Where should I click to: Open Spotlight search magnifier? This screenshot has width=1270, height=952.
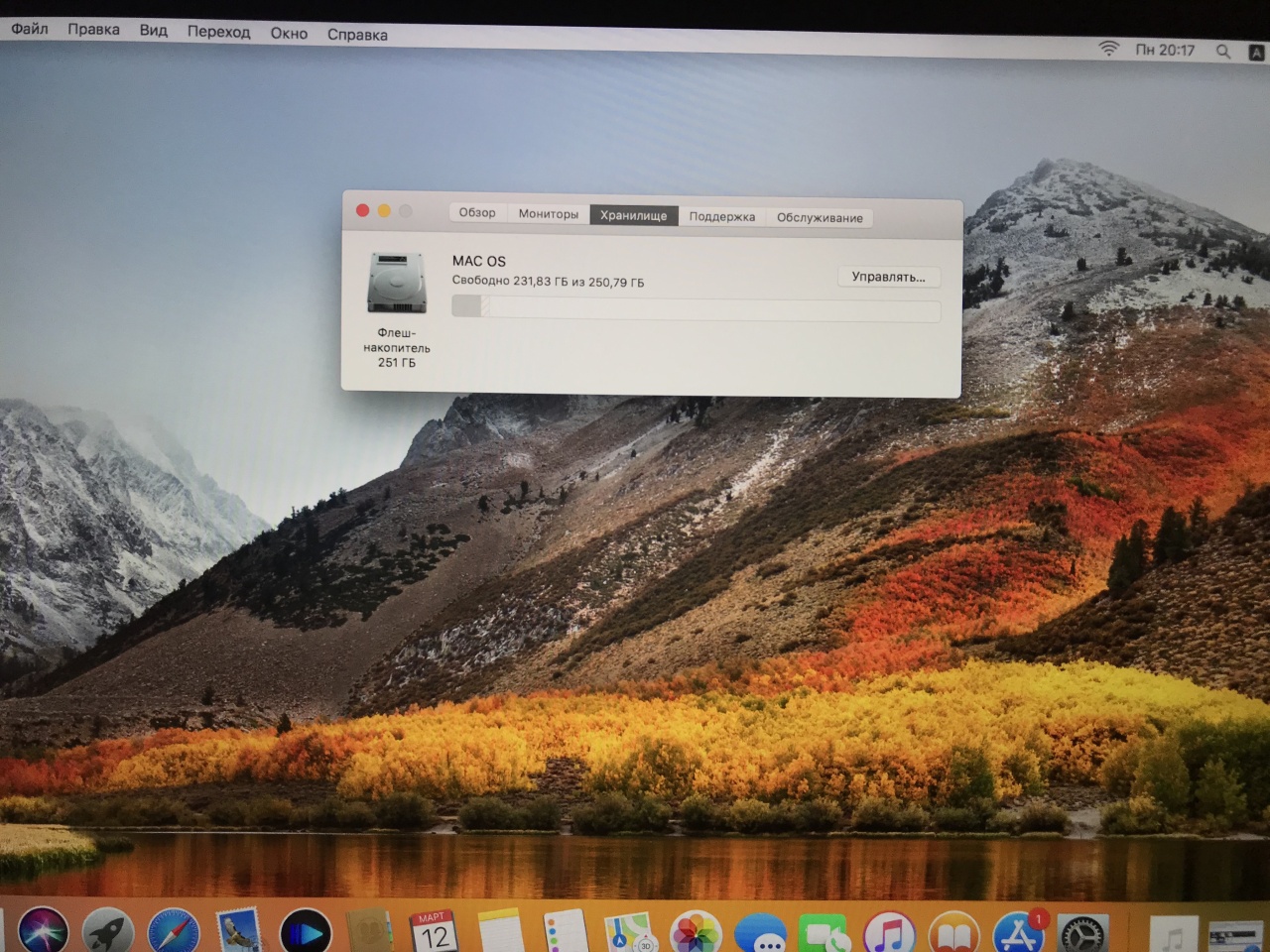point(1223,52)
